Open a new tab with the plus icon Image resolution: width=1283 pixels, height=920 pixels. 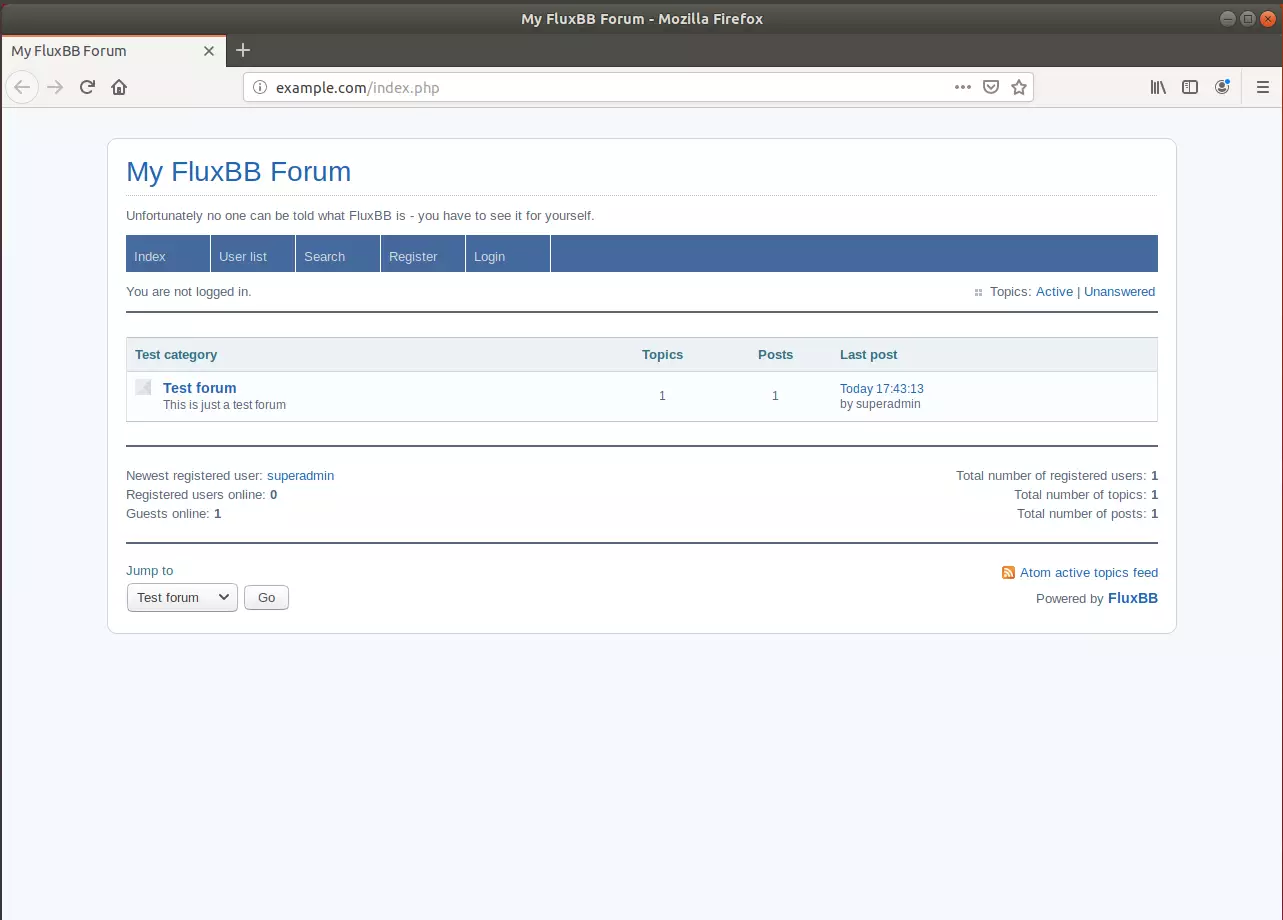click(243, 50)
